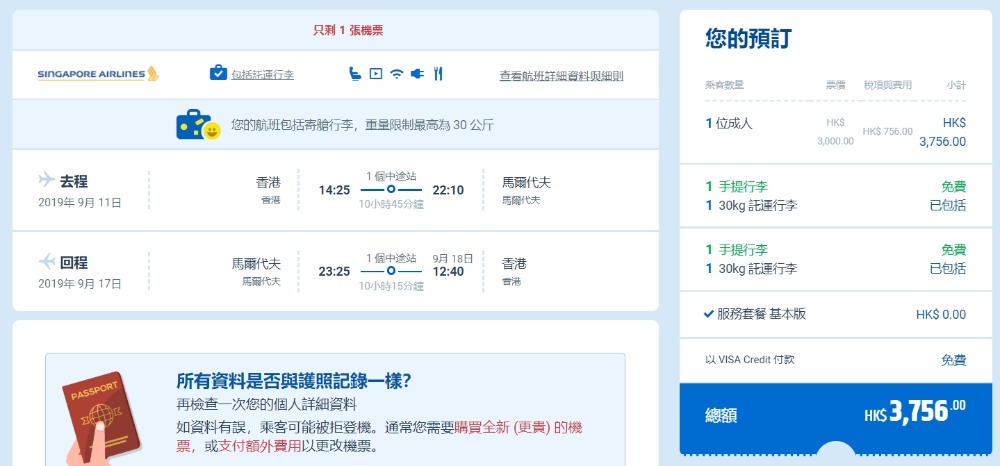Click the 服務套餐 基本版 checkmark

(709, 314)
